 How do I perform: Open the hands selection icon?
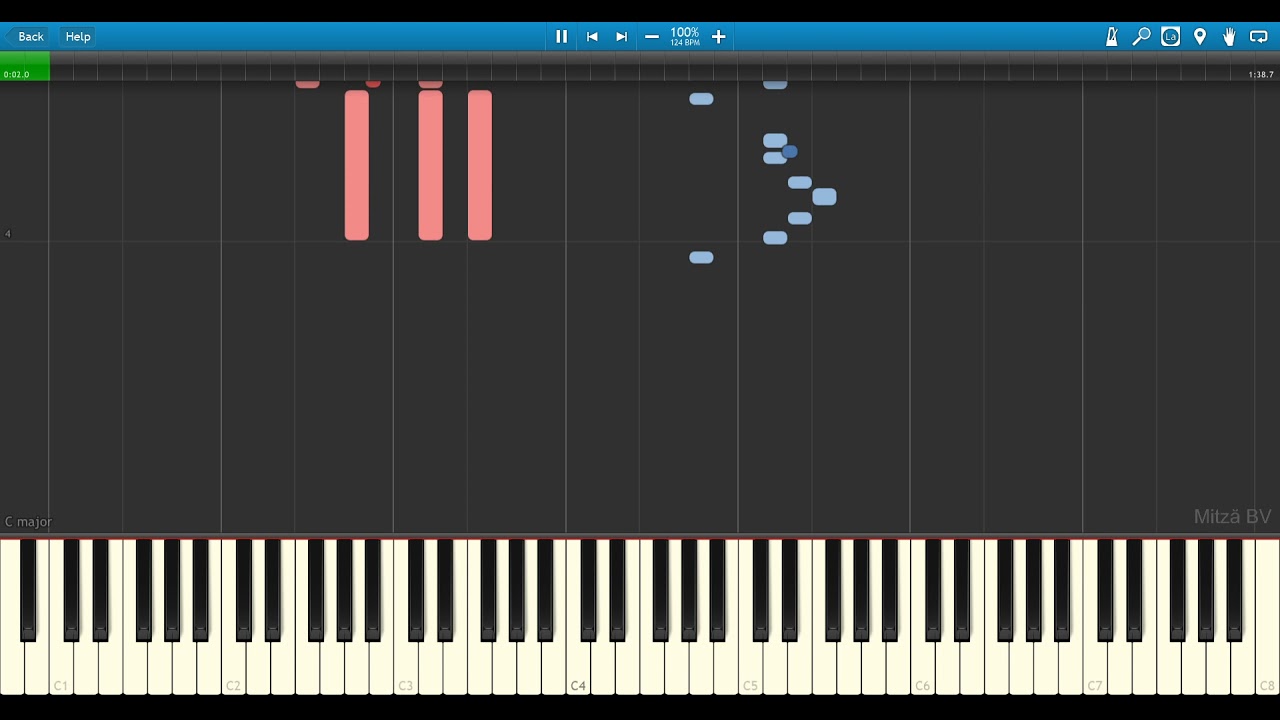[x=1229, y=37]
